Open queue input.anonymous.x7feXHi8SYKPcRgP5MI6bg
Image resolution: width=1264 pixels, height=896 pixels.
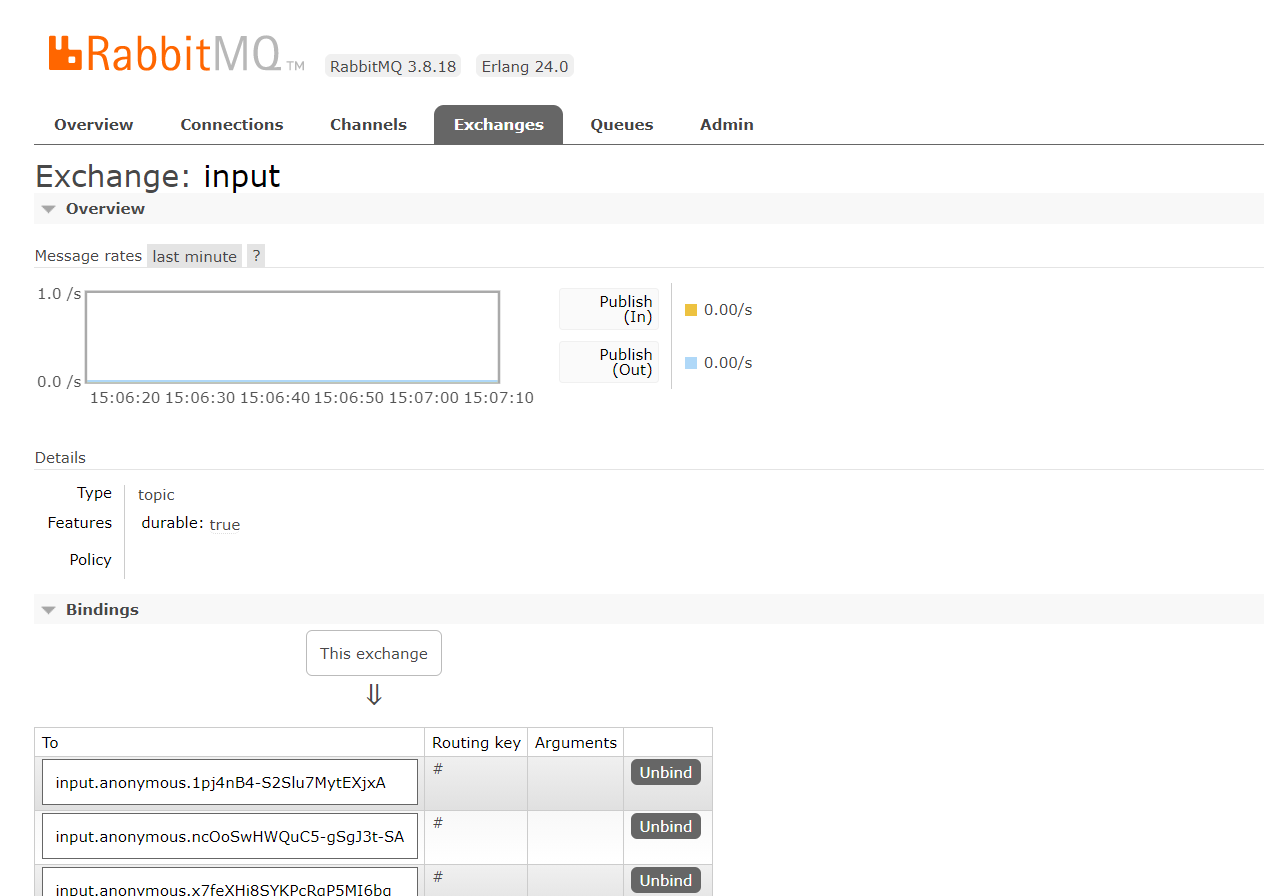pos(230,883)
